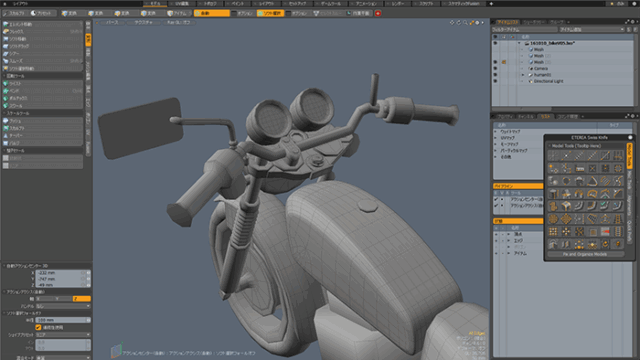Select the プッシュ push tool
640x360 pixels.
pyautogui.click(x=42, y=121)
